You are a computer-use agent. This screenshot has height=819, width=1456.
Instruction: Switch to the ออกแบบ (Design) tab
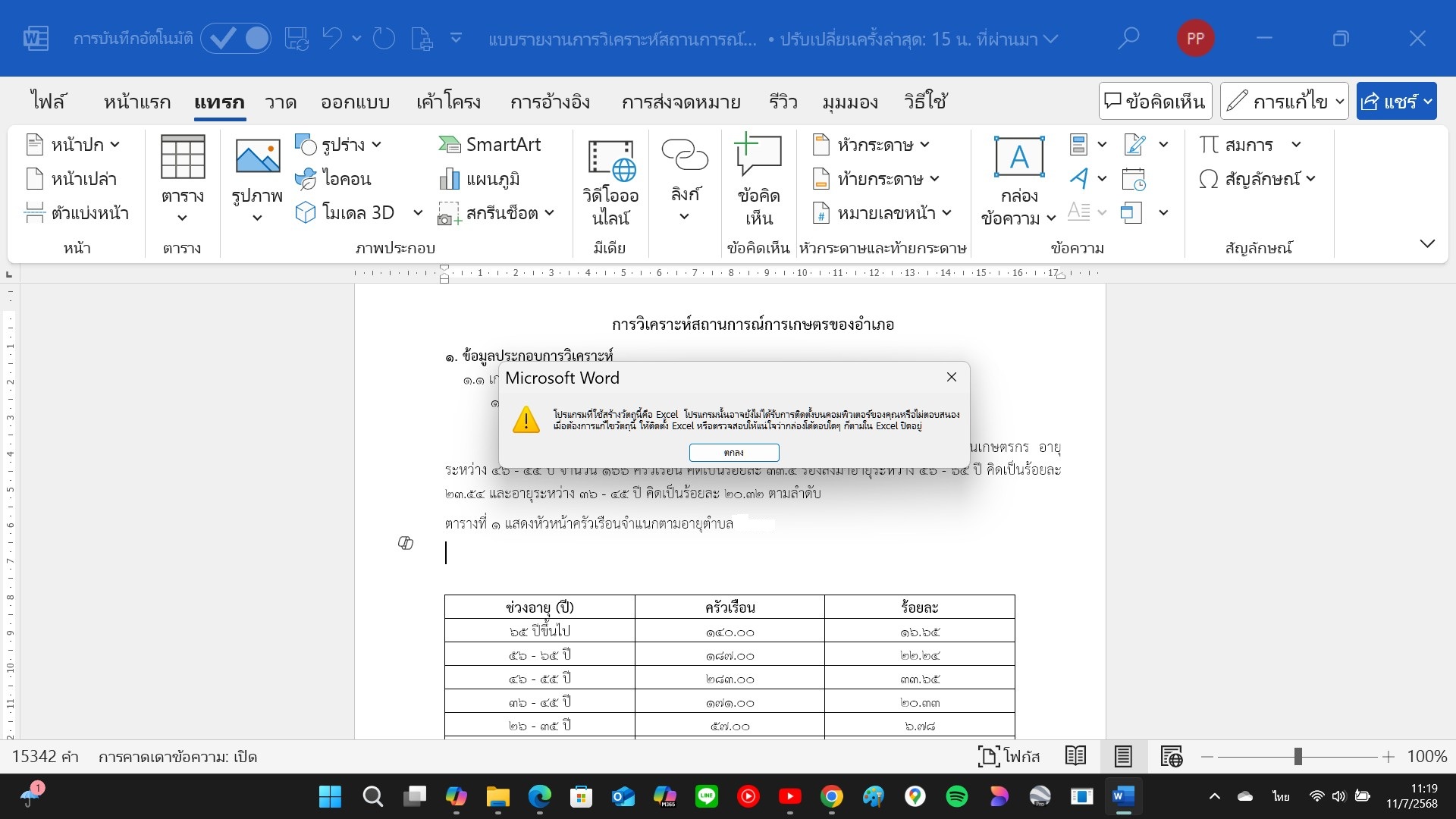(x=355, y=102)
